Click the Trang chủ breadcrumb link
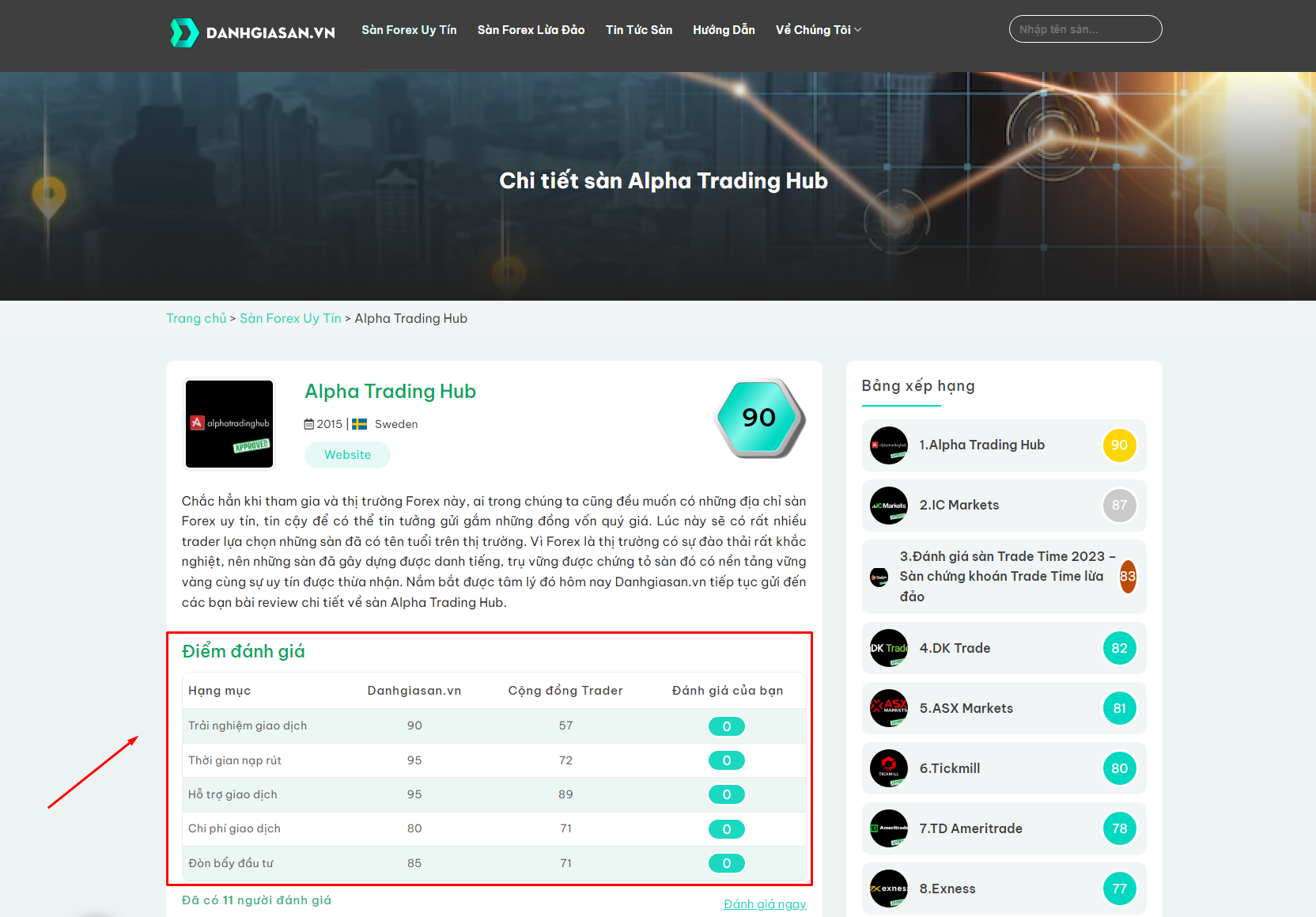The height and width of the screenshot is (917, 1316). point(196,319)
